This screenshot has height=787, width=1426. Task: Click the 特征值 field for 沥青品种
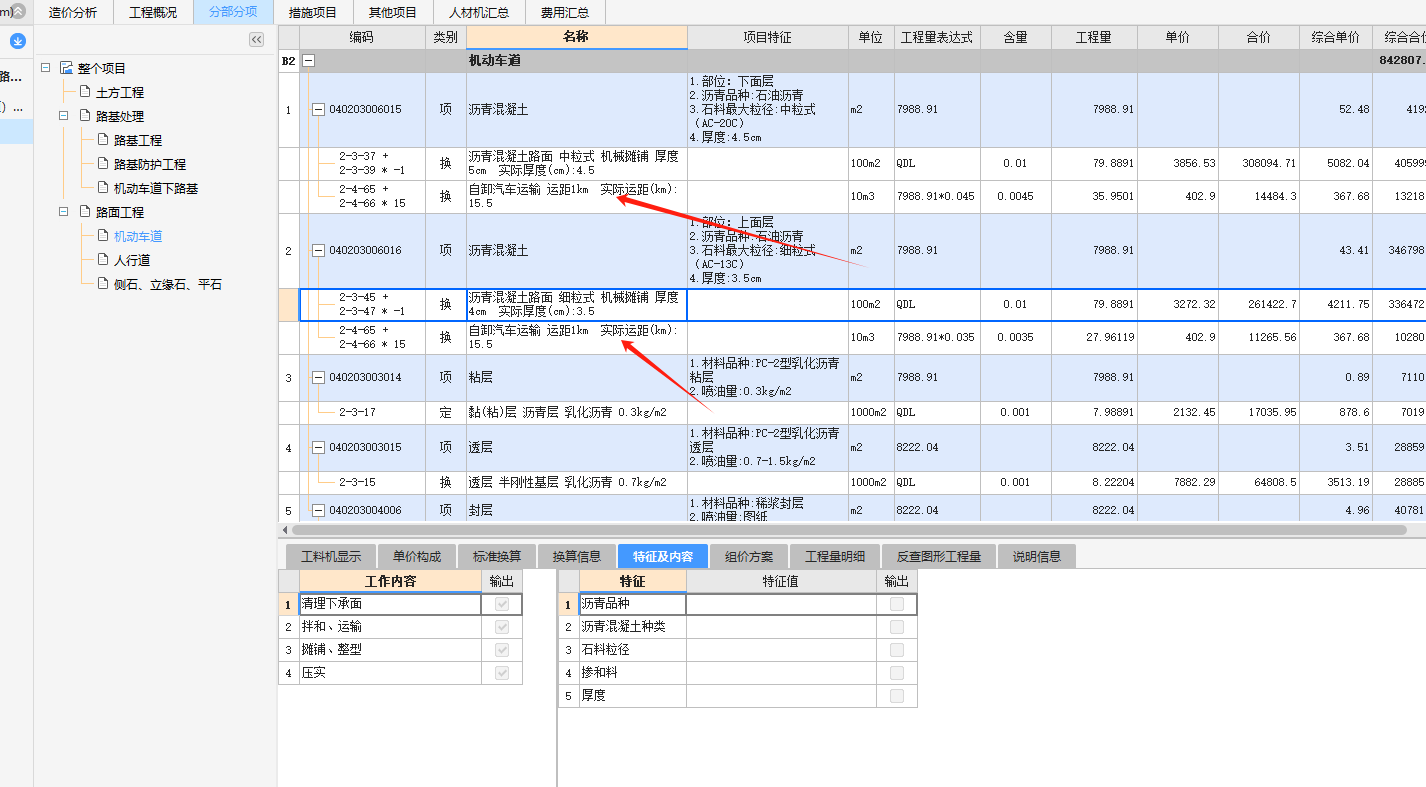[781, 604]
